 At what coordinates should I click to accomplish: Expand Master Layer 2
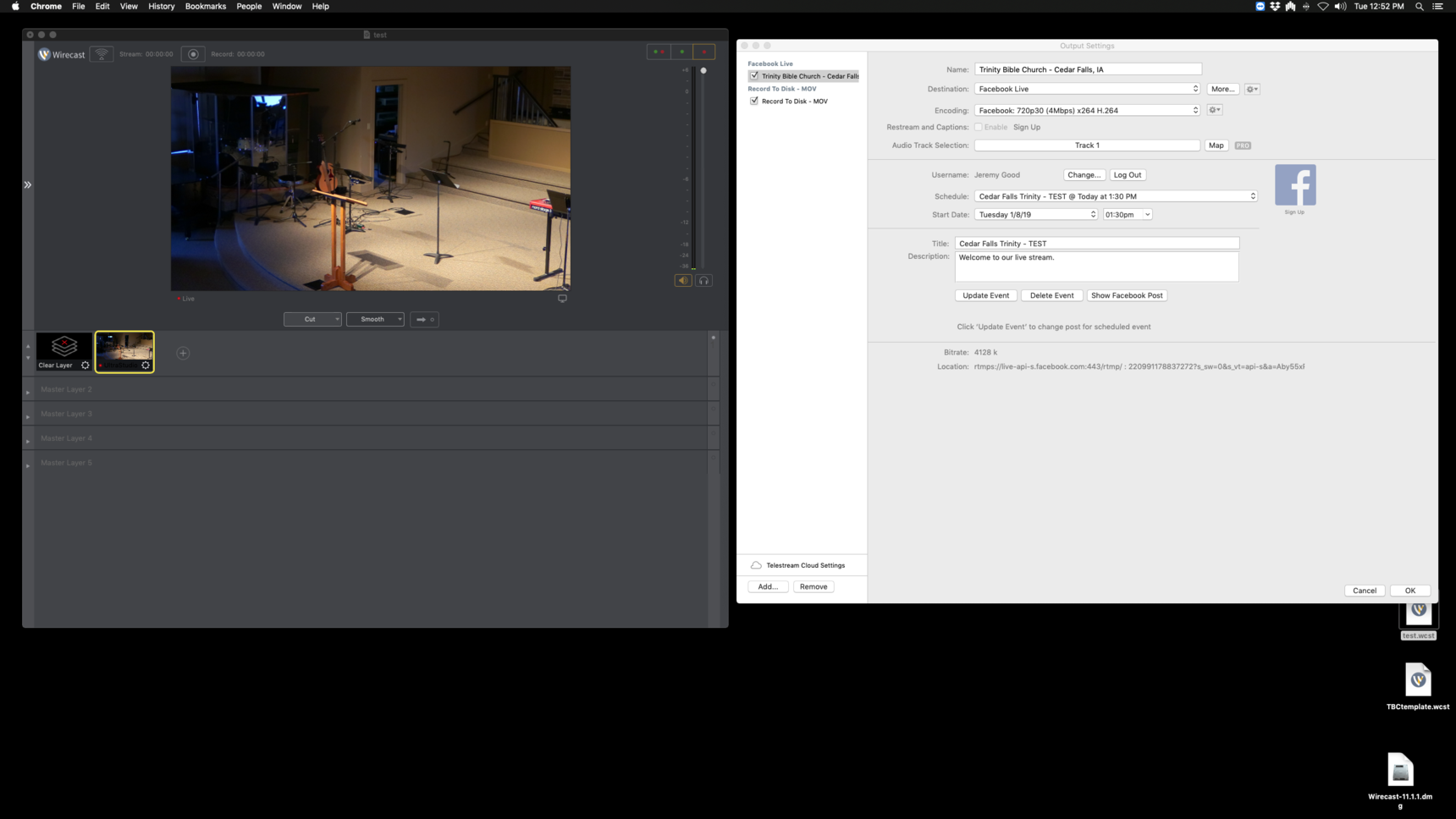point(28,392)
